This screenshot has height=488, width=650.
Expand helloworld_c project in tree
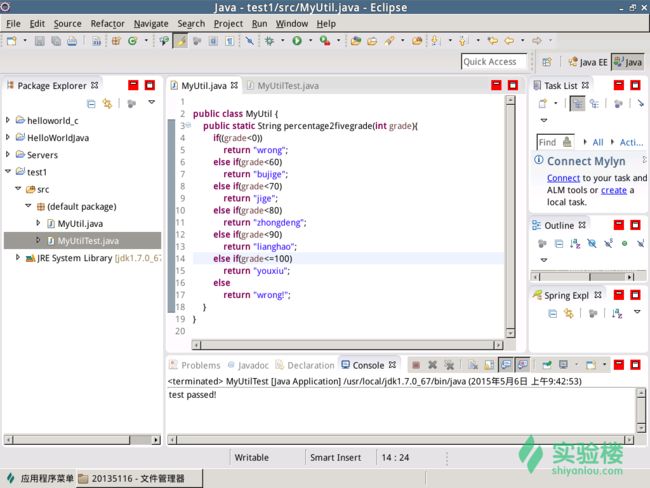pos(7,120)
